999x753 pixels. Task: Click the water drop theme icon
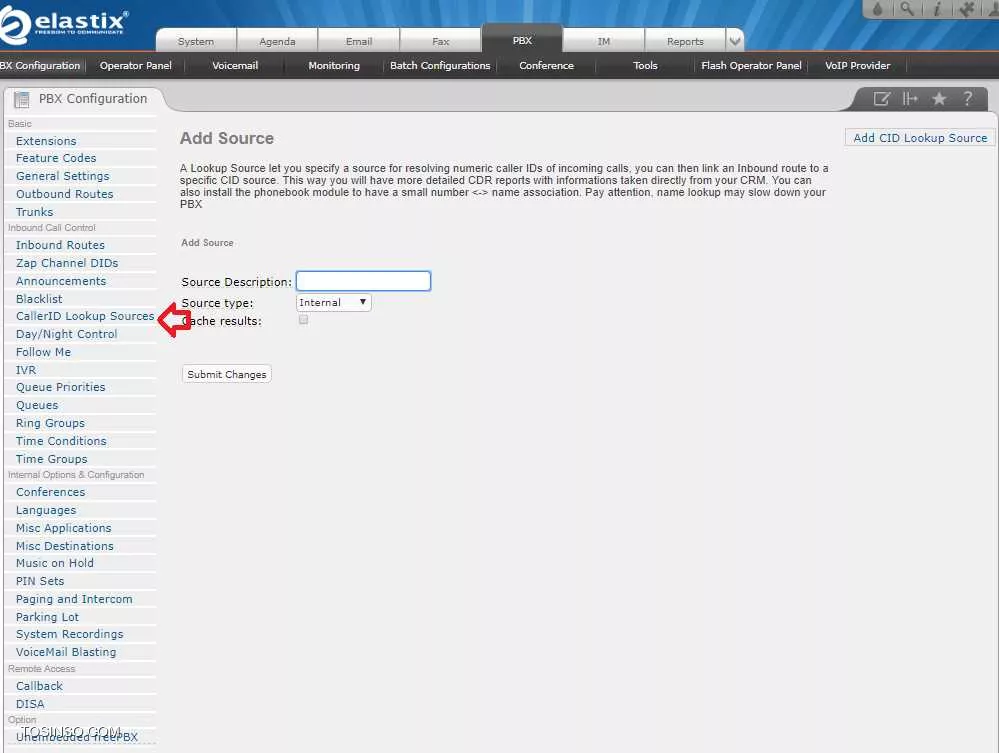point(878,9)
